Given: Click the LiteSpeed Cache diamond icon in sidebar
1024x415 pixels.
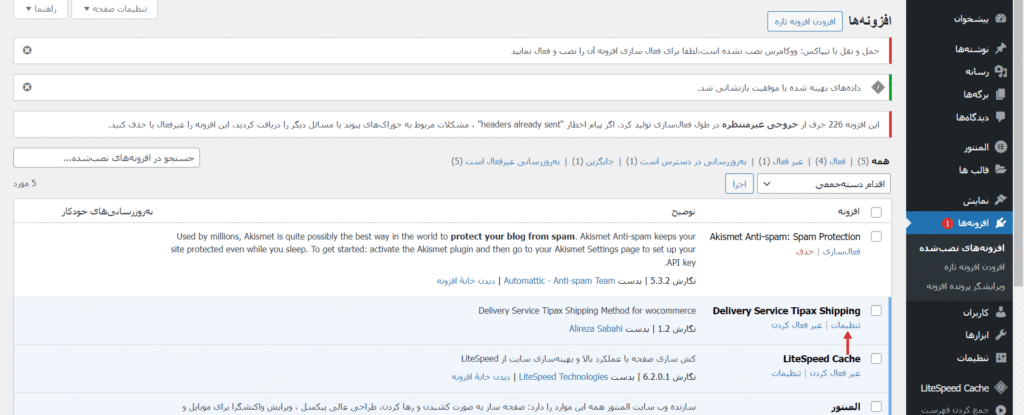Looking at the screenshot, I should click(1000, 388).
